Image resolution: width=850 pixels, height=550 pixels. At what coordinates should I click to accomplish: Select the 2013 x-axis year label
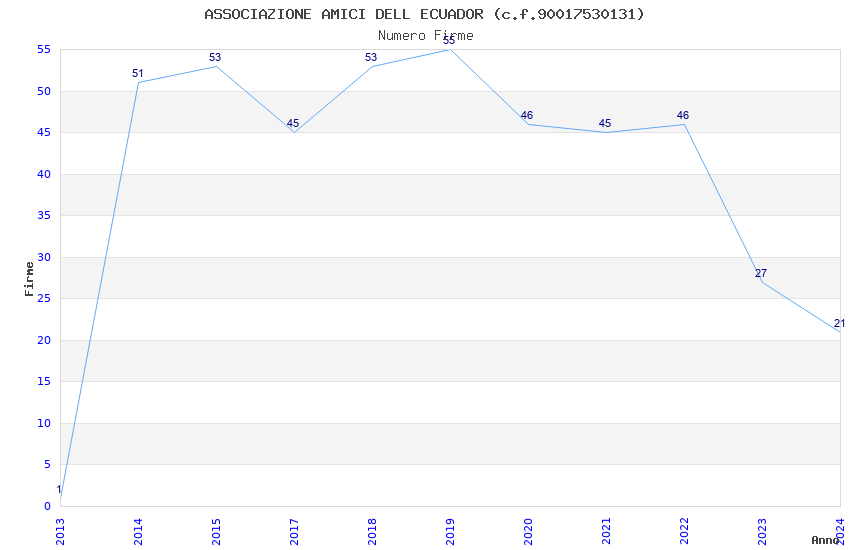tap(60, 532)
